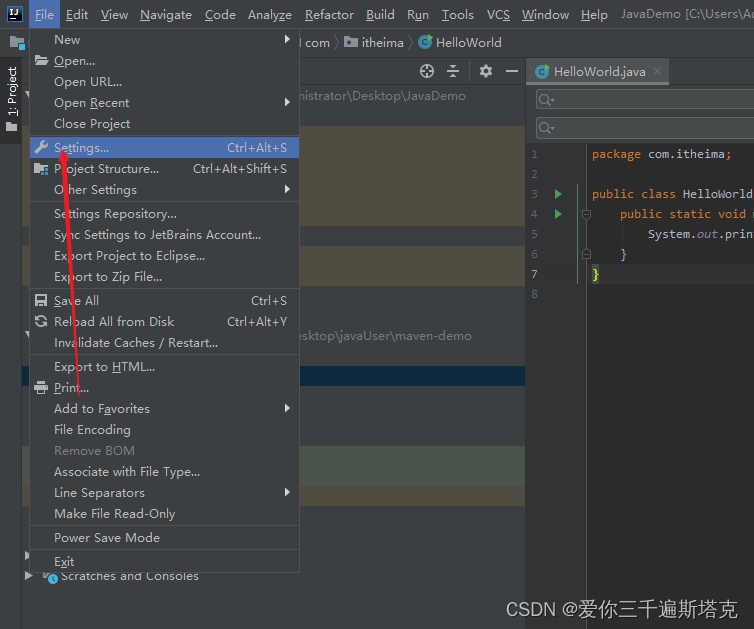Click the project module icon on toolbar
Image resolution: width=754 pixels, height=629 pixels.
[17, 43]
